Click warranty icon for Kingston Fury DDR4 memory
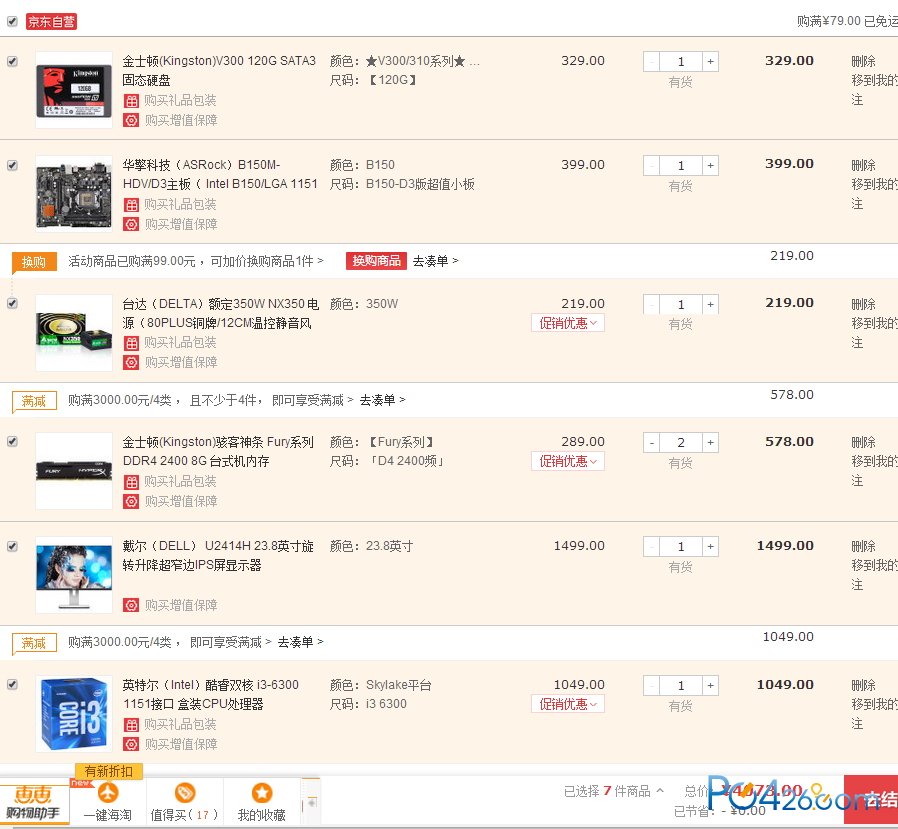The height and width of the screenshot is (829, 898). point(132,502)
